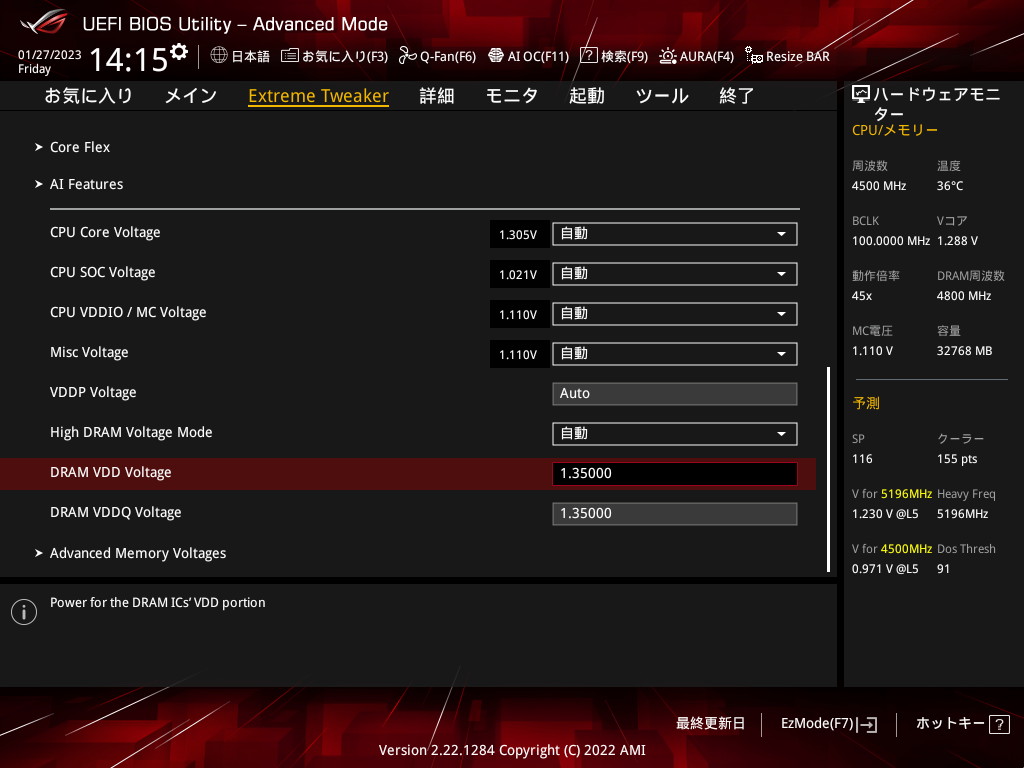Switch to the メイン tab
The height and width of the screenshot is (768, 1024).
(x=191, y=96)
